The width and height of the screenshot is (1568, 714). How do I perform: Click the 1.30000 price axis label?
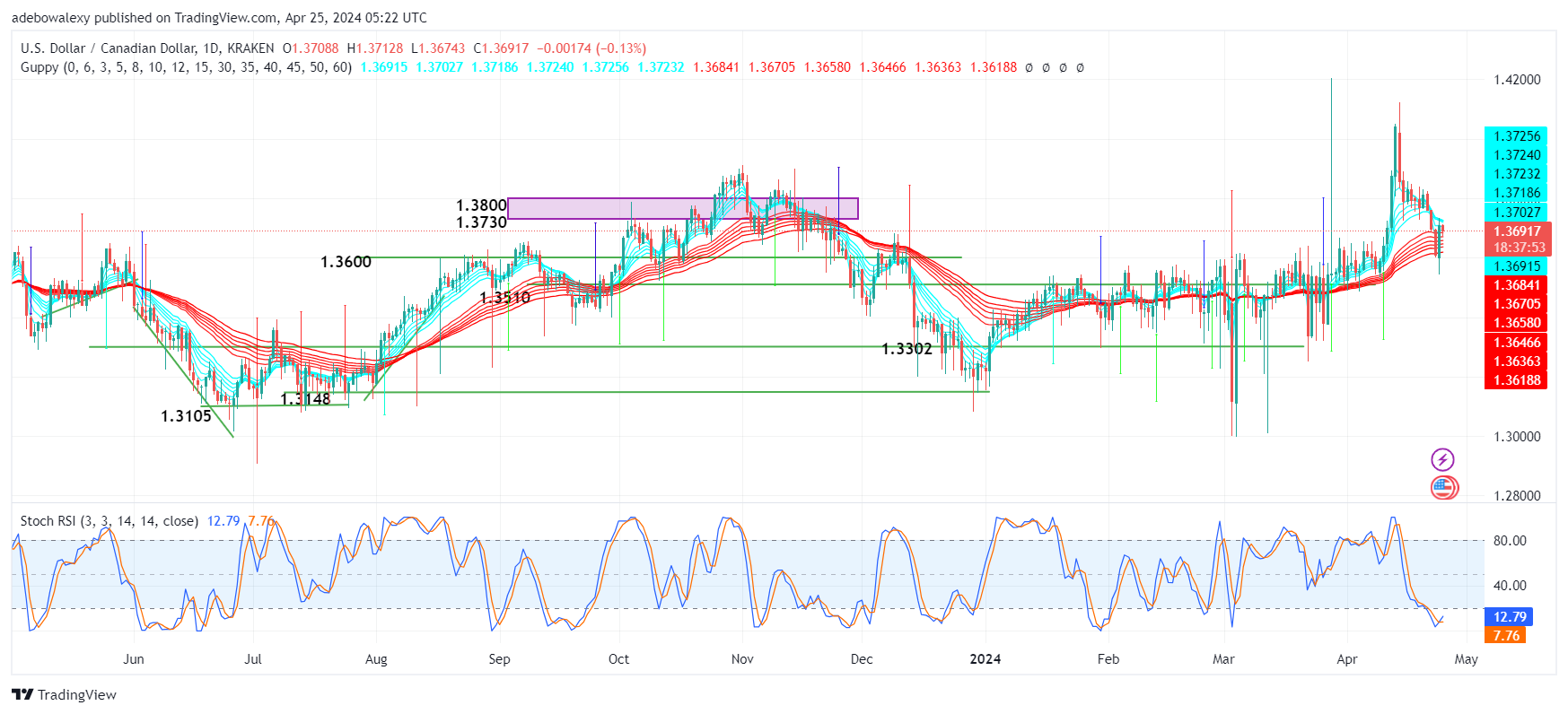(1517, 437)
